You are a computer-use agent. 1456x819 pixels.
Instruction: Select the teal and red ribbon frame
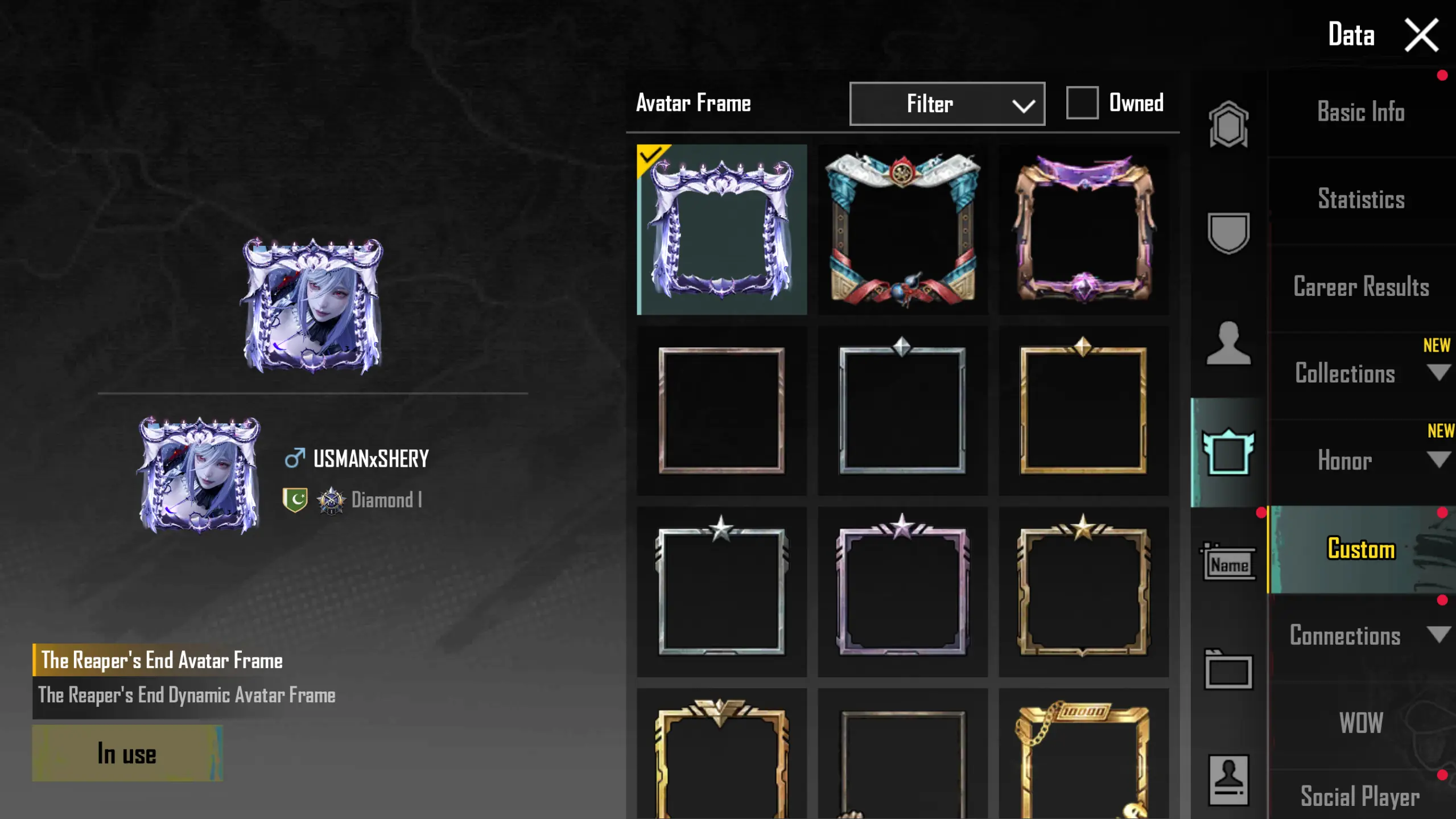point(902,229)
